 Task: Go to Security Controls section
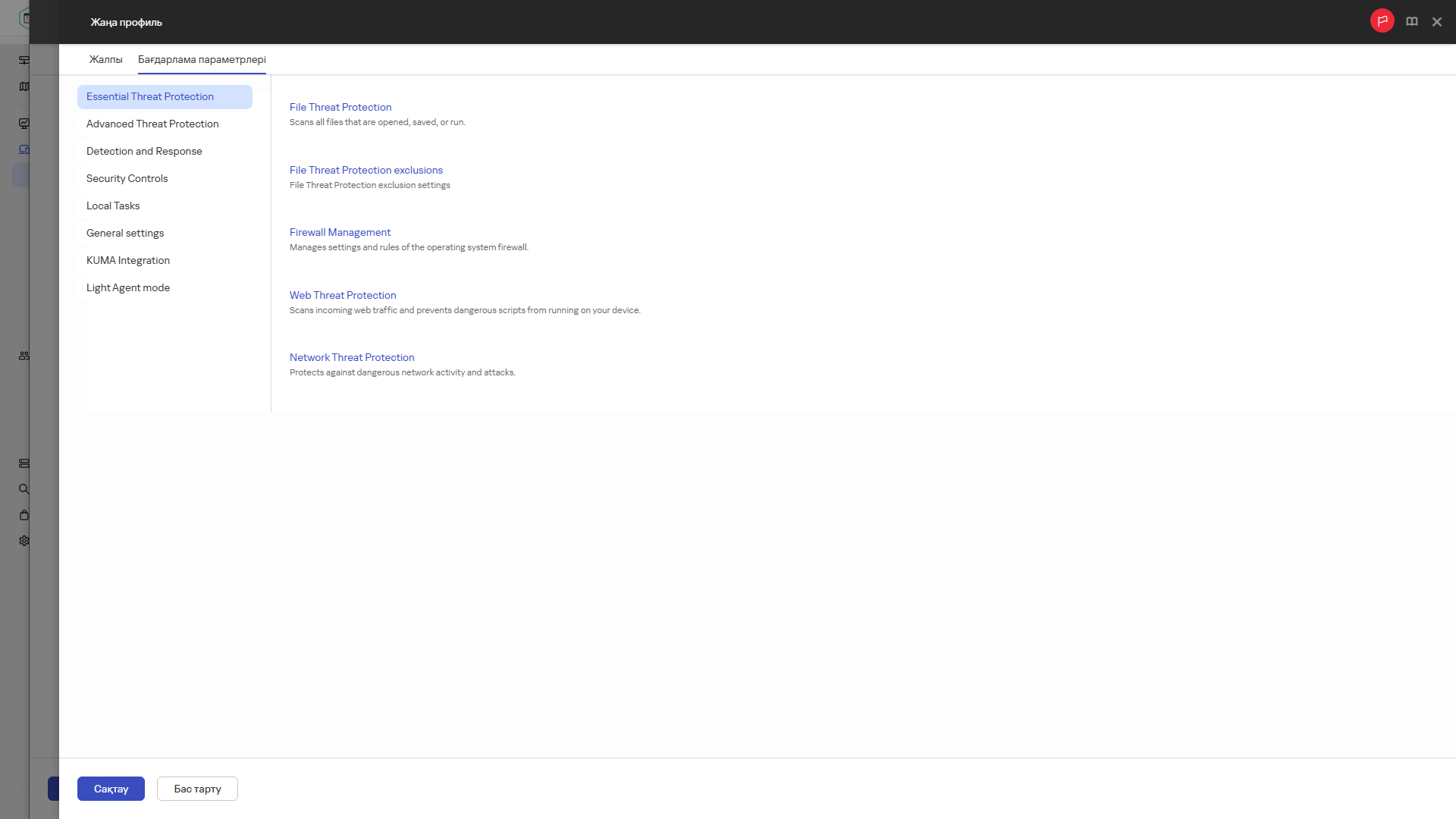[x=127, y=178]
